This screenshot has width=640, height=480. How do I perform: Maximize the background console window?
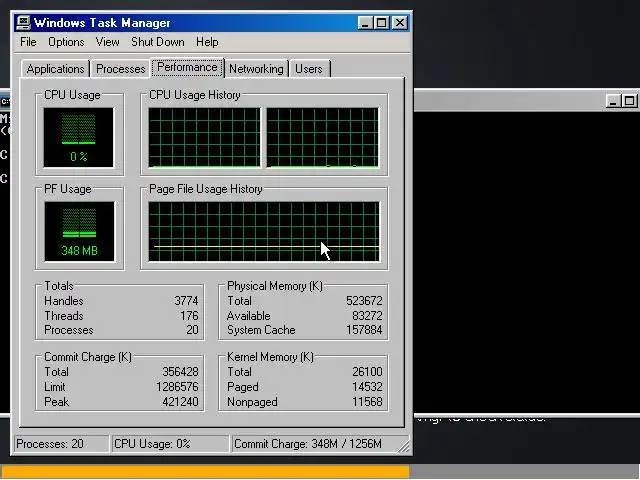click(x=629, y=101)
